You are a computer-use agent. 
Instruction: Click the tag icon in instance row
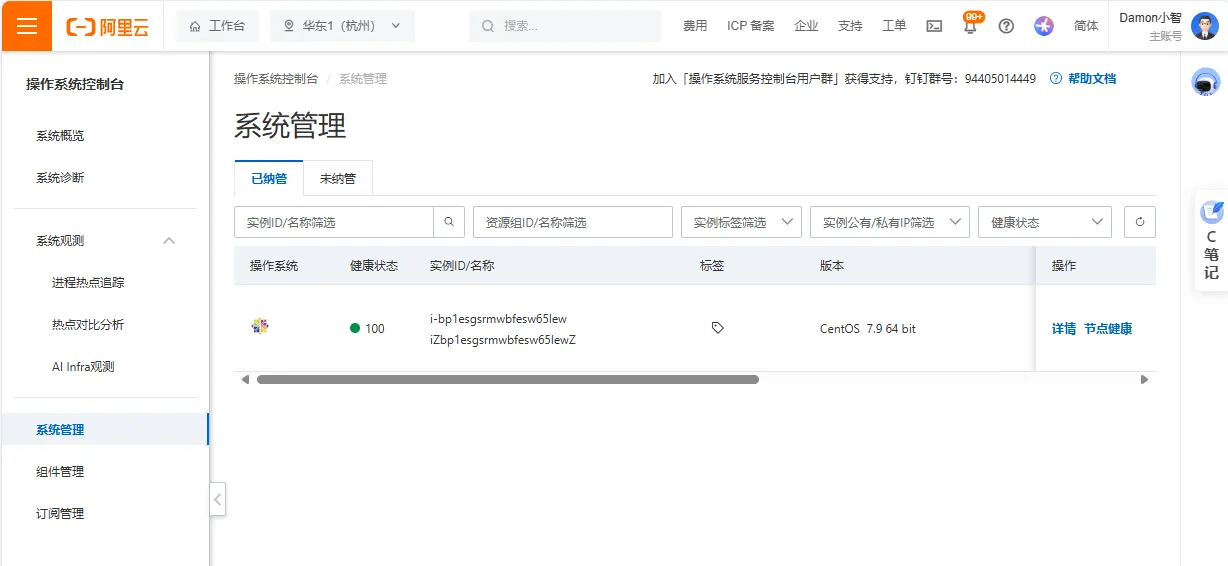(x=717, y=327)
